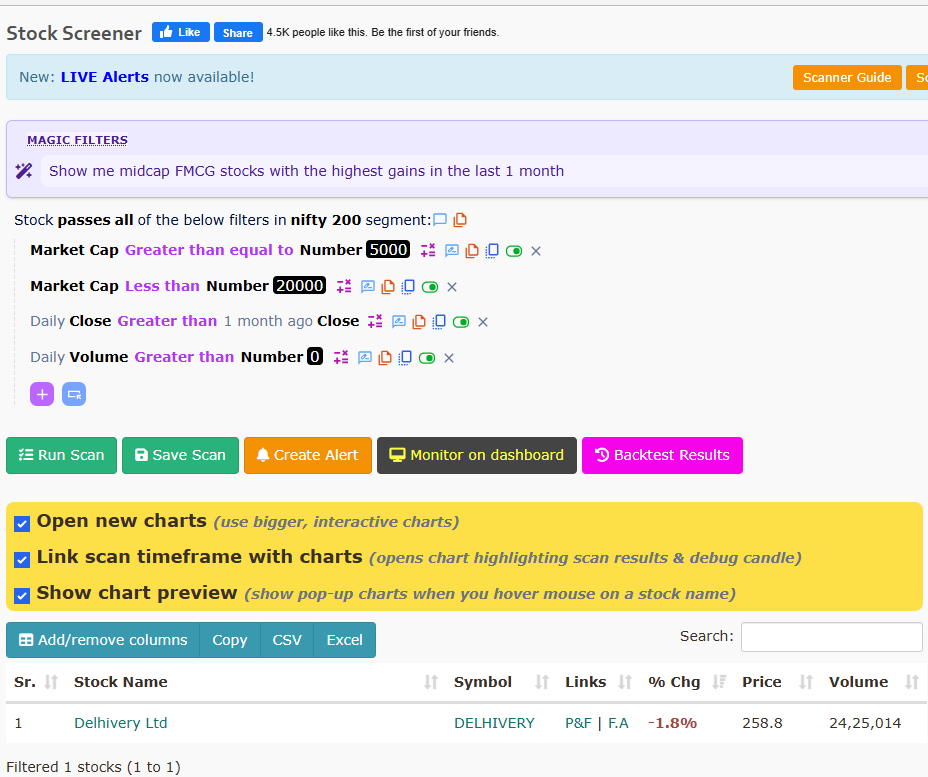Add comment to Daily Volume filter

coord(365,357)
